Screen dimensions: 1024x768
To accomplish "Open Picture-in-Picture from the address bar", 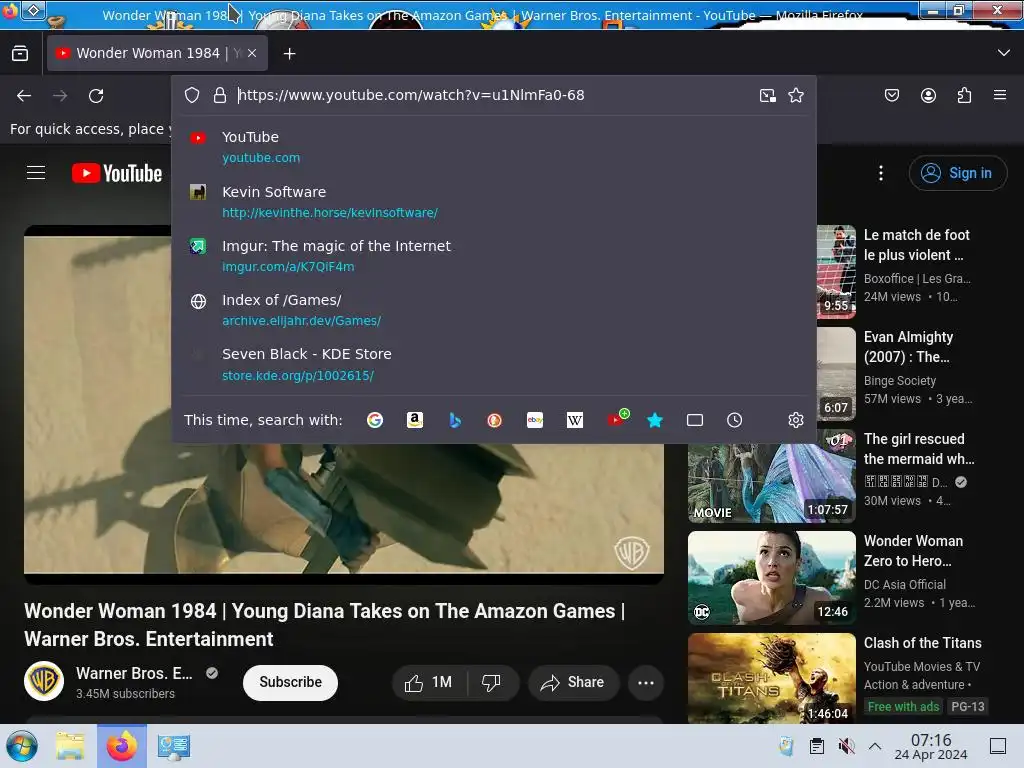I will point(767,95).
